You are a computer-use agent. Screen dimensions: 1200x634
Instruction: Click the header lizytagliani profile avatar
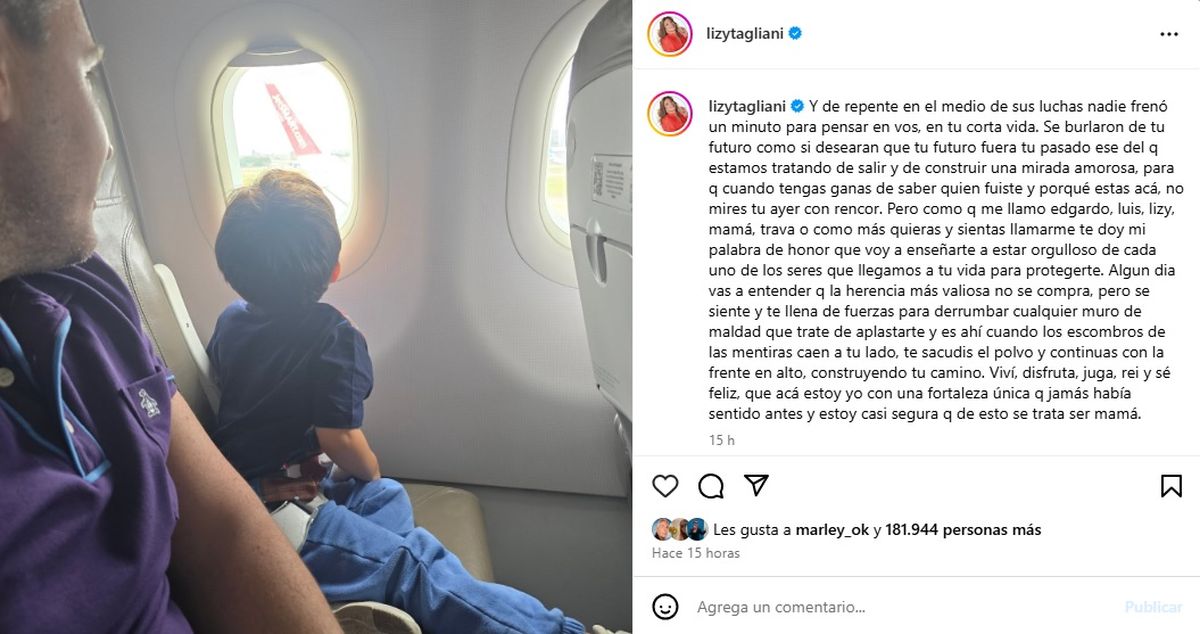click(x=669, y=34)
